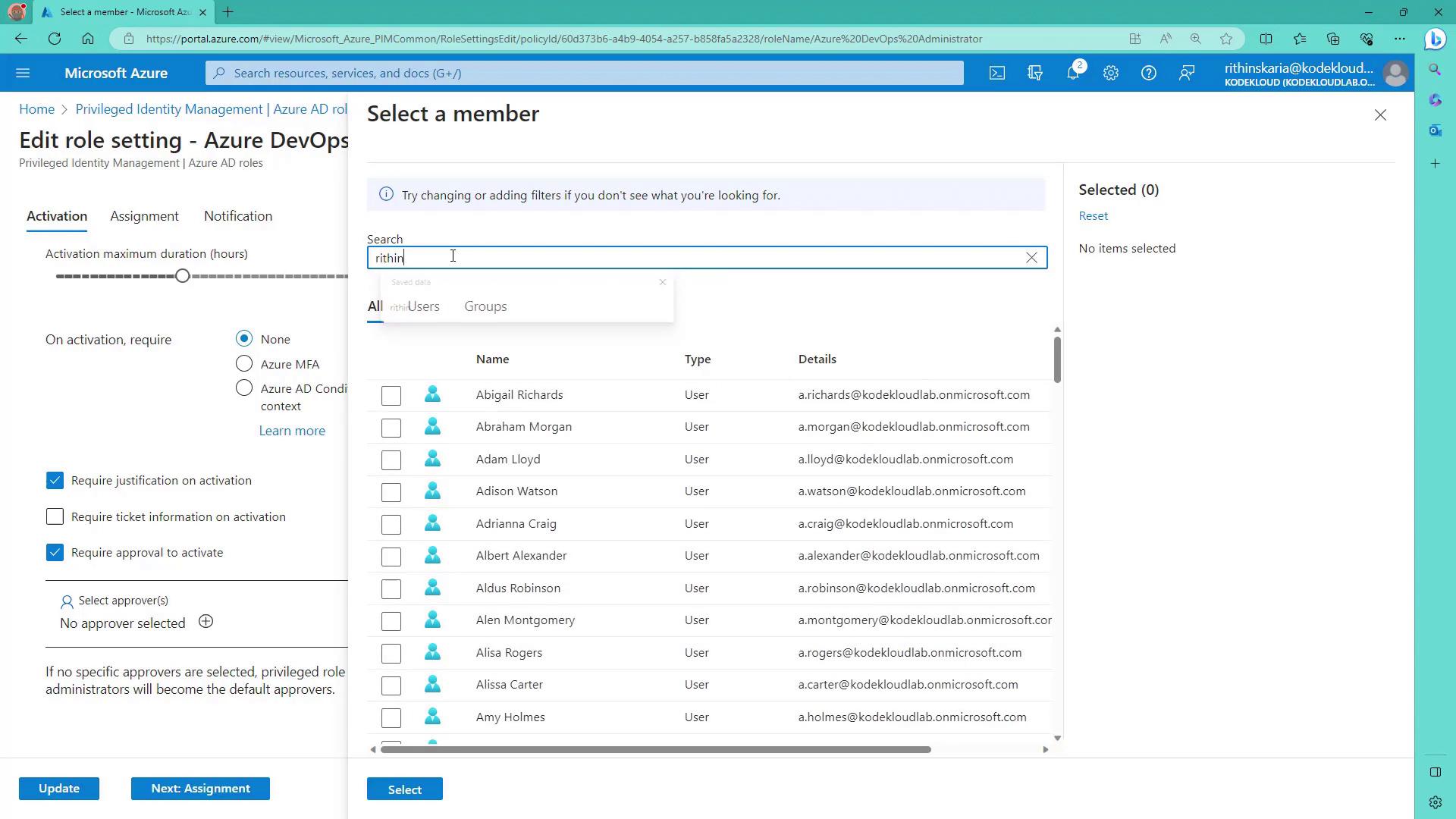The image size is (1456, 819).
Task: Uncheck Require justification on activation
Action: 55,481
